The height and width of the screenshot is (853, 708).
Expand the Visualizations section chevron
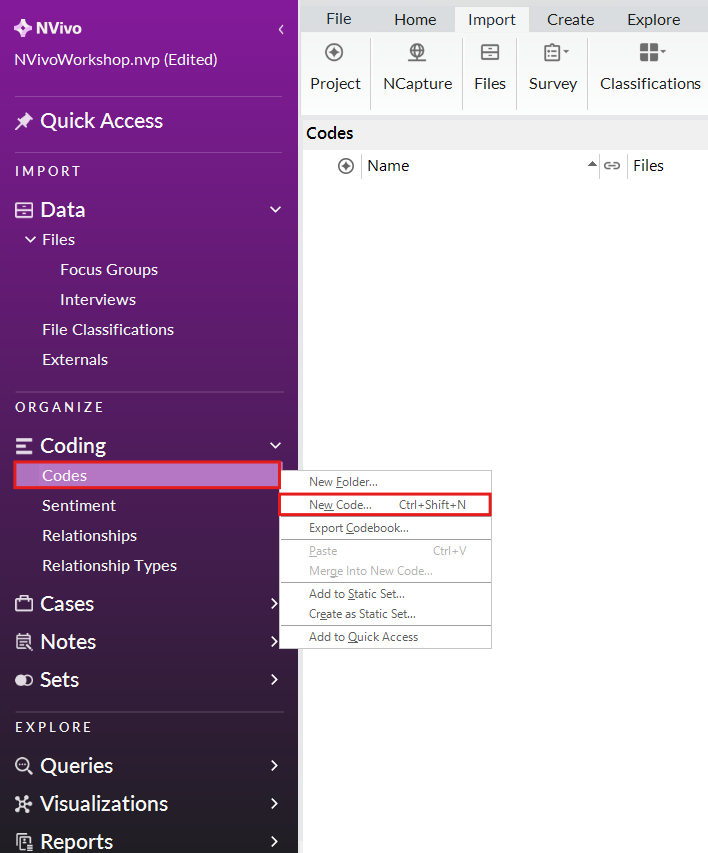(274, 804)
